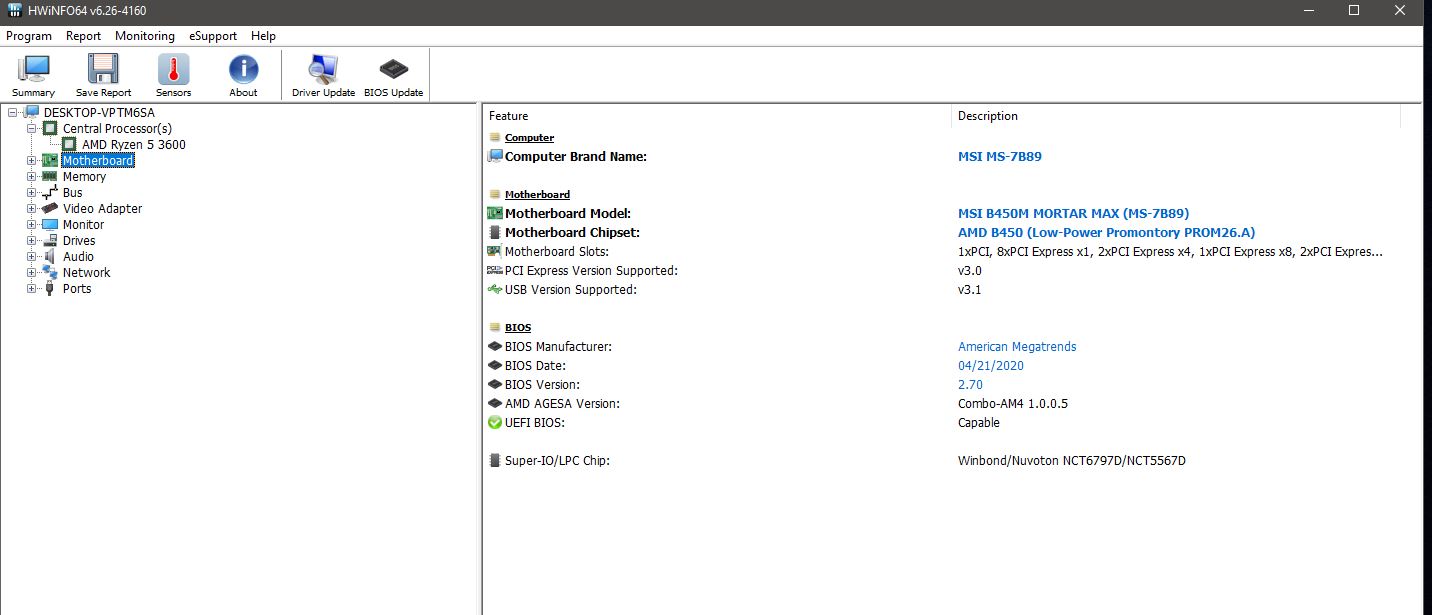Select the Drives tree label
This screenshot has width=1432, height=615.
pos(79,240)
